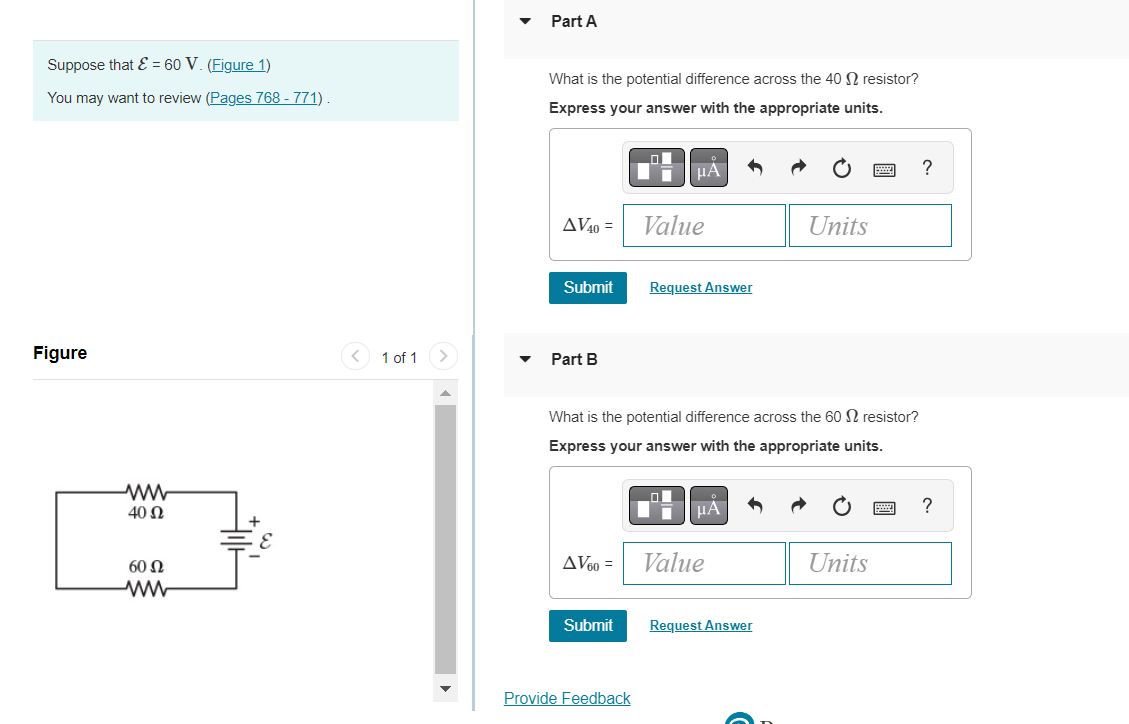The width and height of the screenshot is (1129, 724).
Task: Open the Figure 1 link
Action: coord(238,64)
